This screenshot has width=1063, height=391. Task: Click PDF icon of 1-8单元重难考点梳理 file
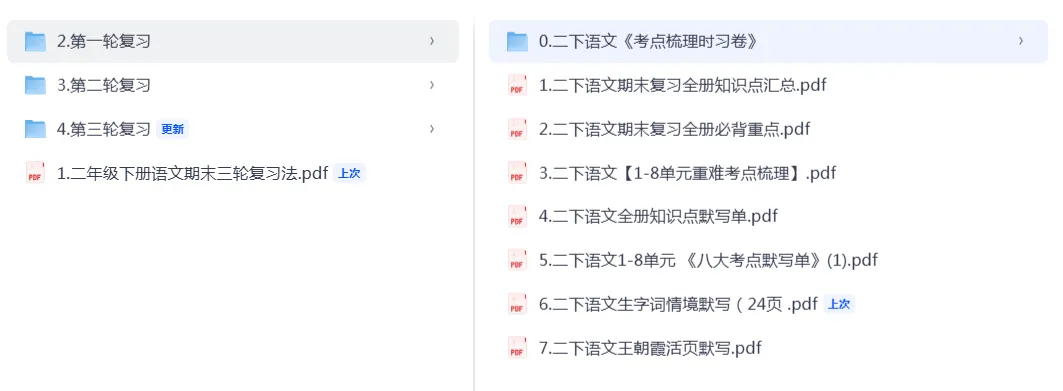[x=517, y=173]
